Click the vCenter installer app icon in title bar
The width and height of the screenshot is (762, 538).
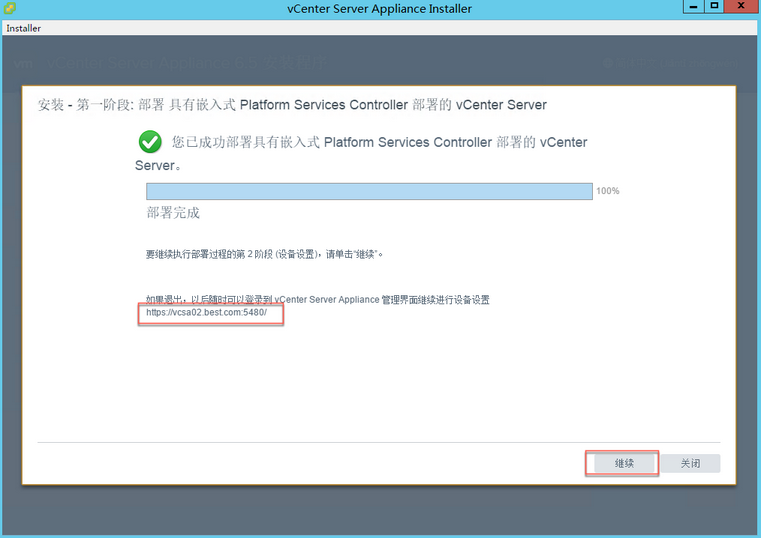coord(9,8)
